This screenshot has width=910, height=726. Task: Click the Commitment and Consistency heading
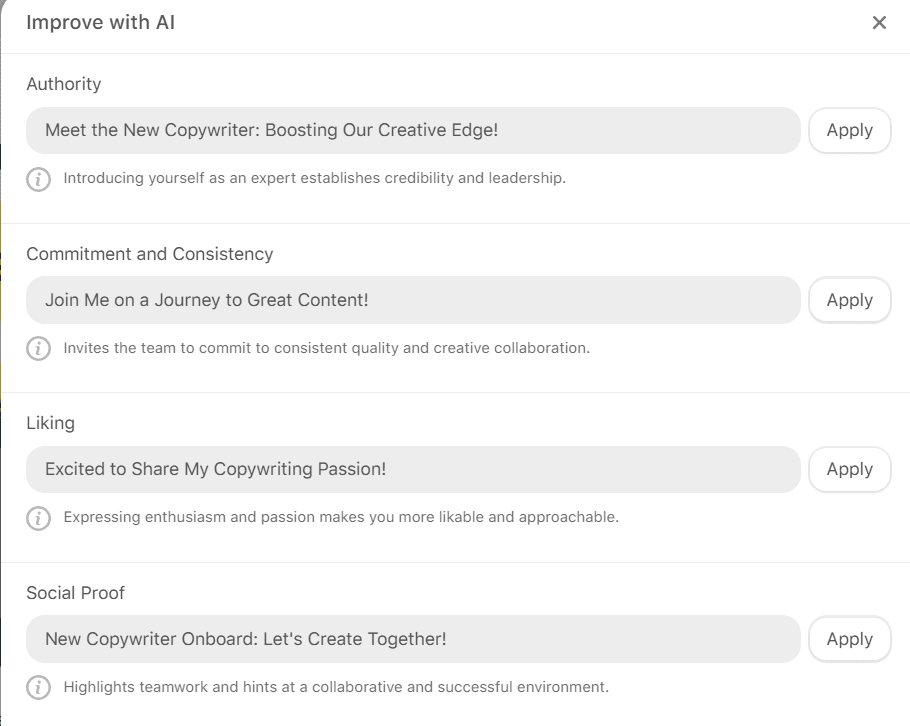pyautogui.click(x=150, y=254)
